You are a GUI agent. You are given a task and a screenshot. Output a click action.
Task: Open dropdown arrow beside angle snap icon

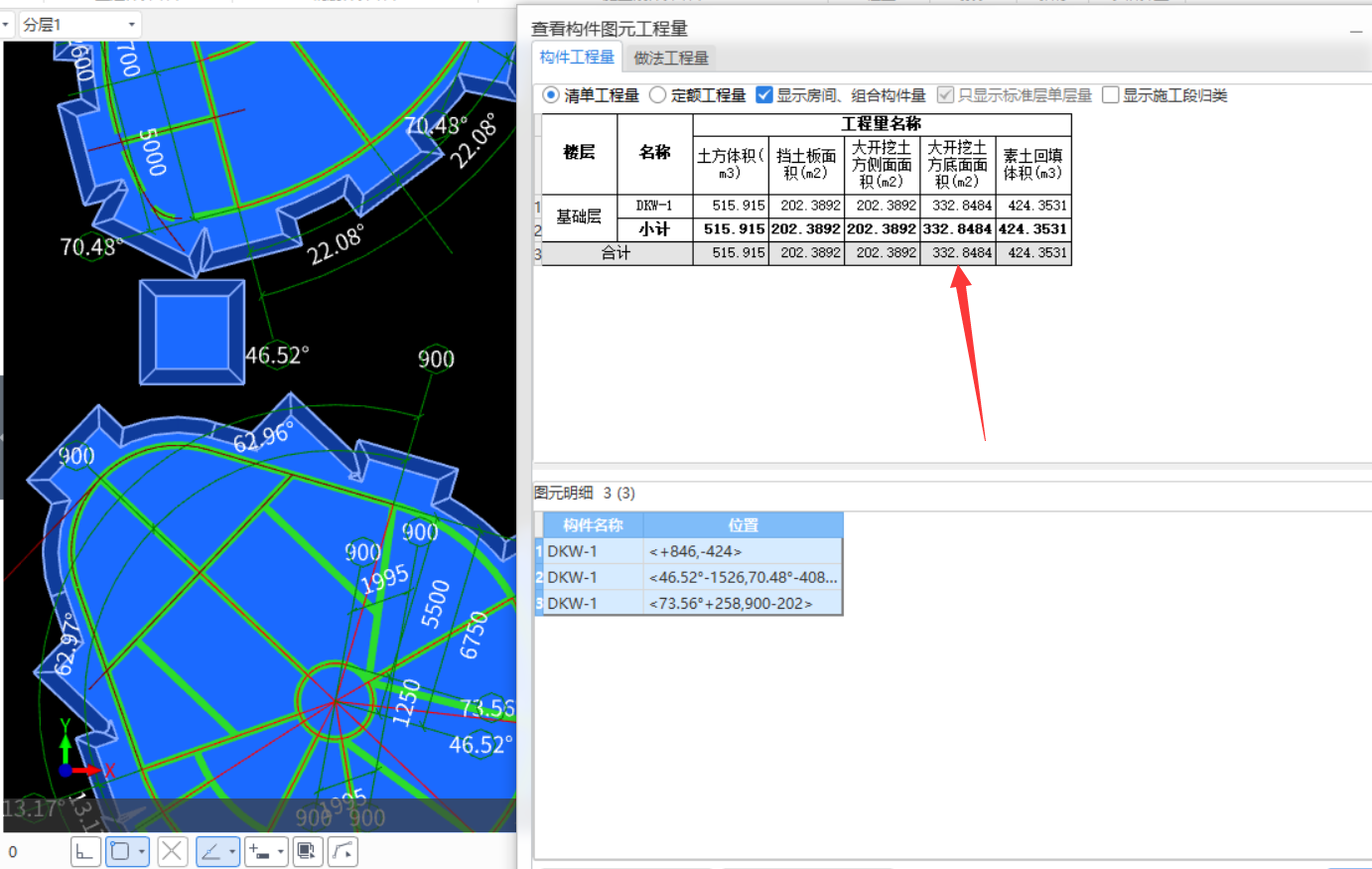click(x=232, y=851)
